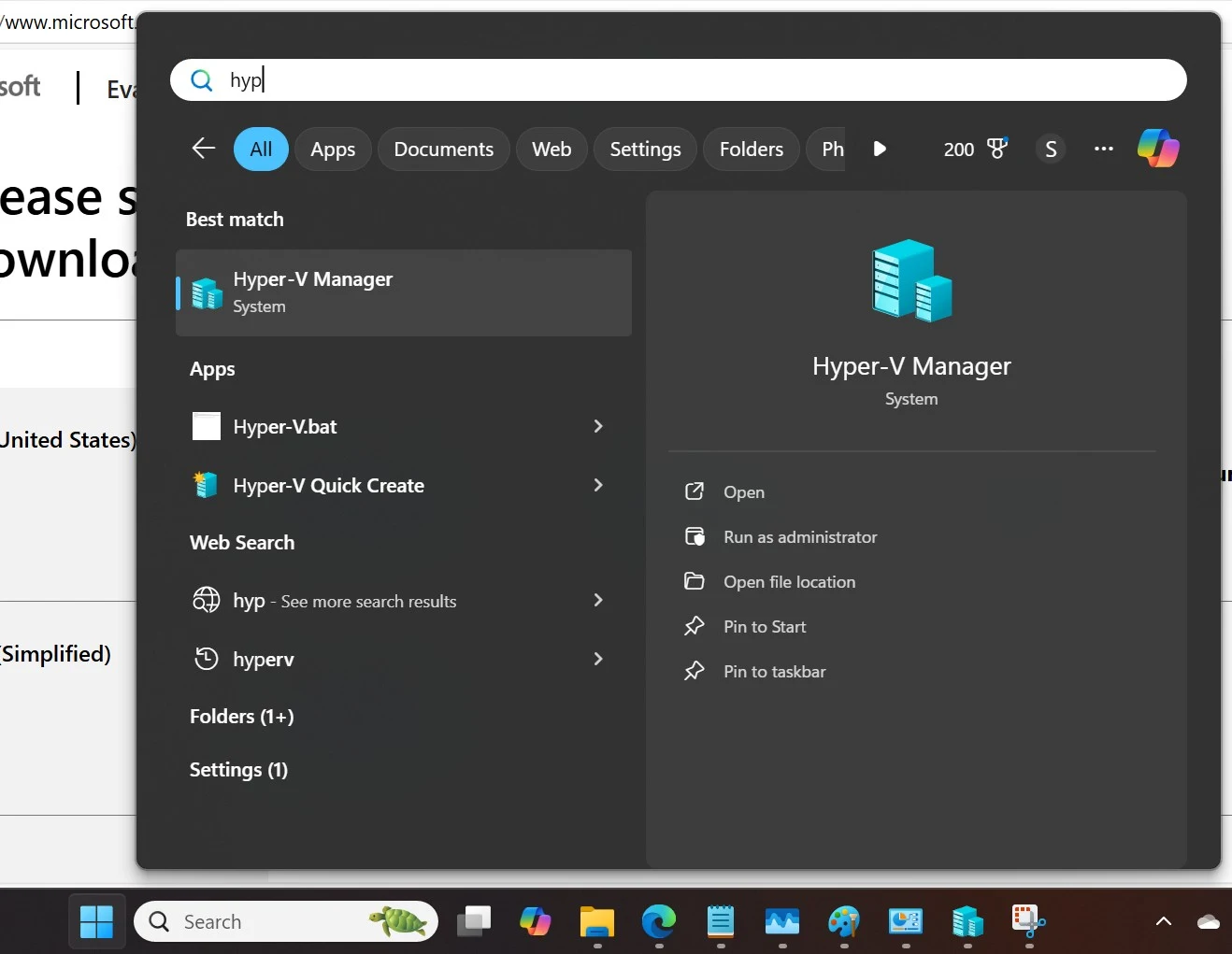Screen dimensions: 1232x954
Task: Switch to the Web filter tab
Action: [552, 150]
